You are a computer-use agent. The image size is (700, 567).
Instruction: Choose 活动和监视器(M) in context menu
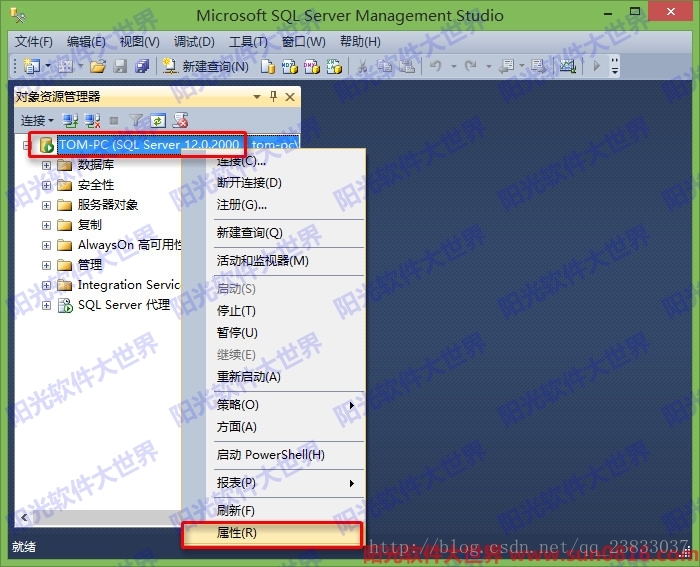click(275, 261)
